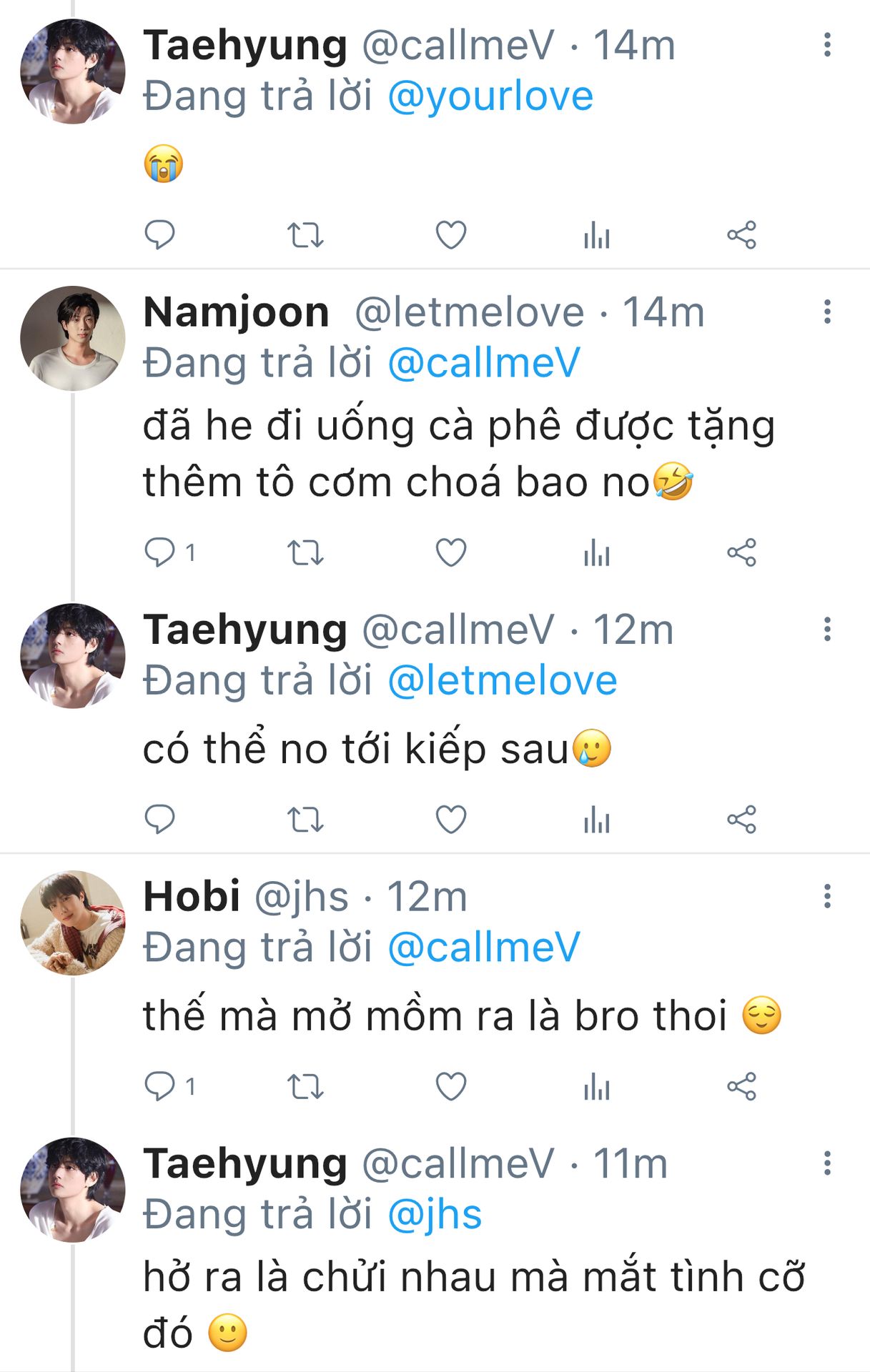This screenshot has height=1372, width=870.
Task: Like Namjoon's coffee reply tweet
Action: 451,553
